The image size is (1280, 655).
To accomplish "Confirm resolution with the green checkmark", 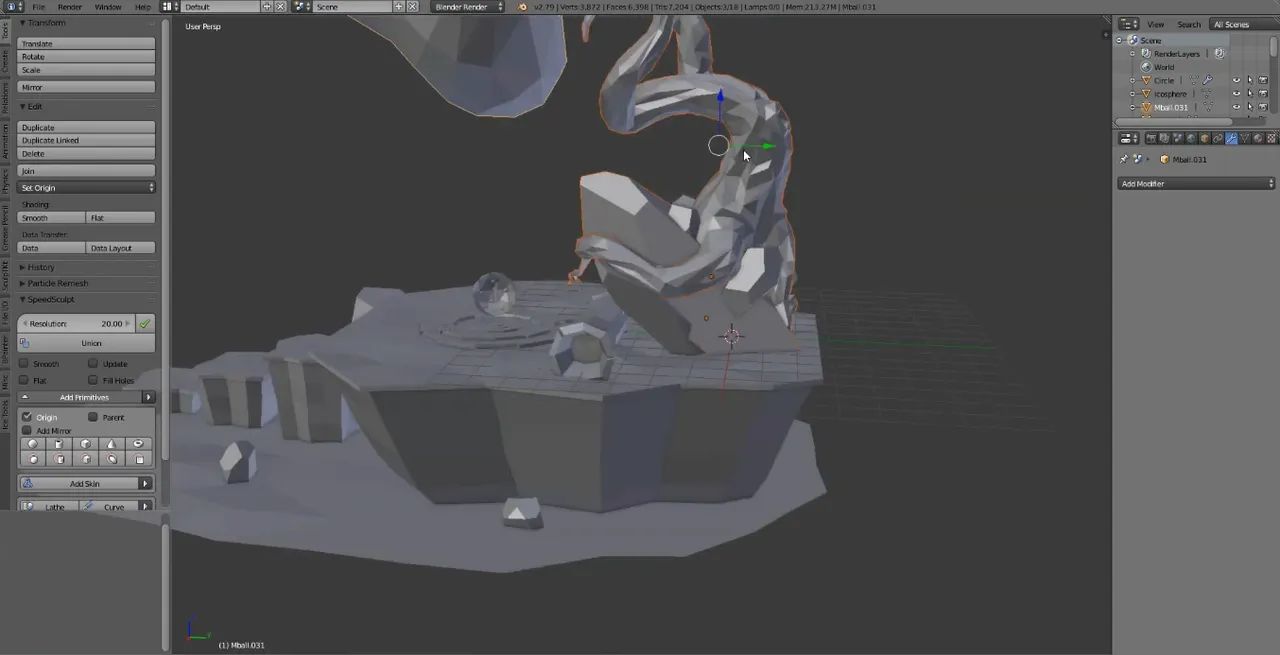I will point(145,324).
